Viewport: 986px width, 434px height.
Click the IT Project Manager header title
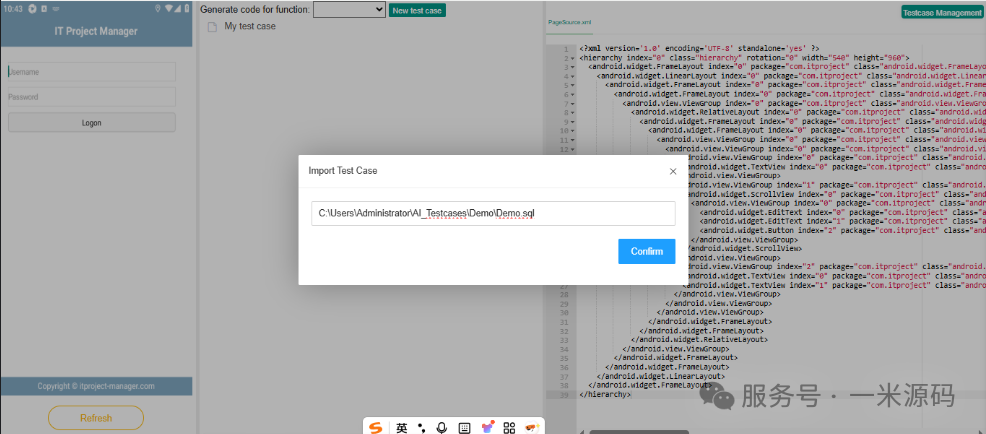coord(96,31)
